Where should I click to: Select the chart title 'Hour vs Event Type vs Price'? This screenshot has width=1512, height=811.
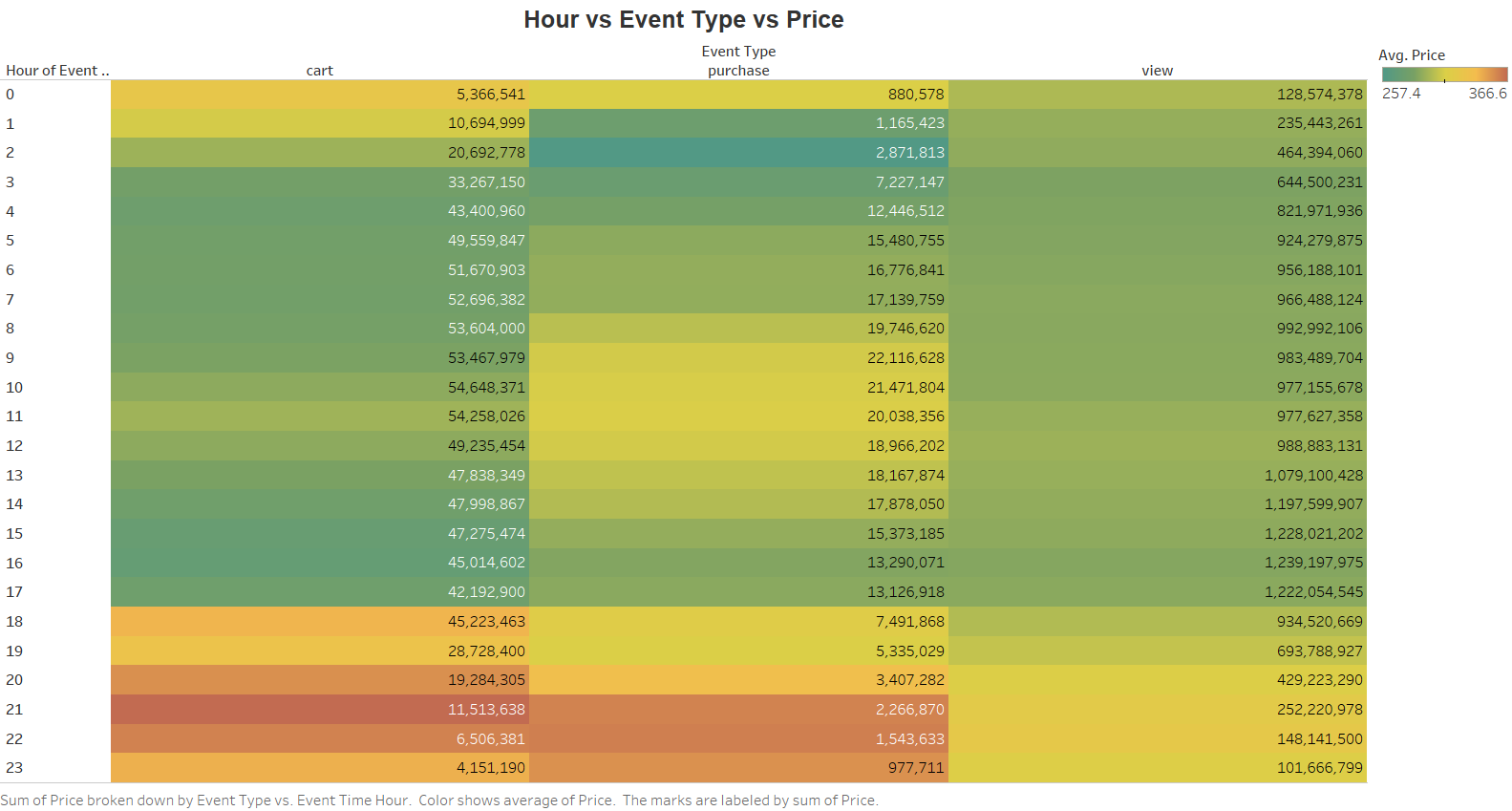[684, 20]
